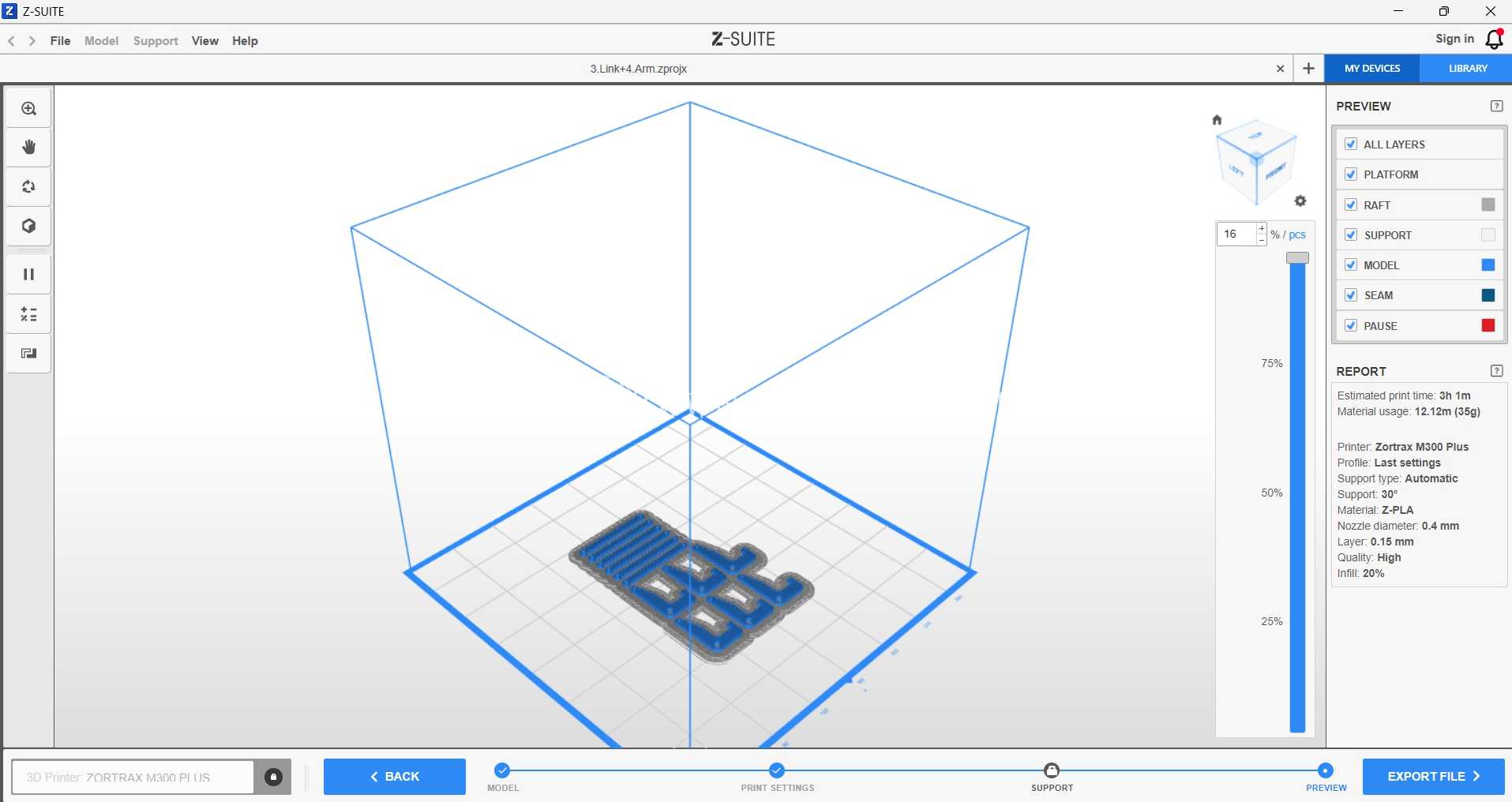Open the layer list checklist icon
1512x802 pixels.
point(29,315)
